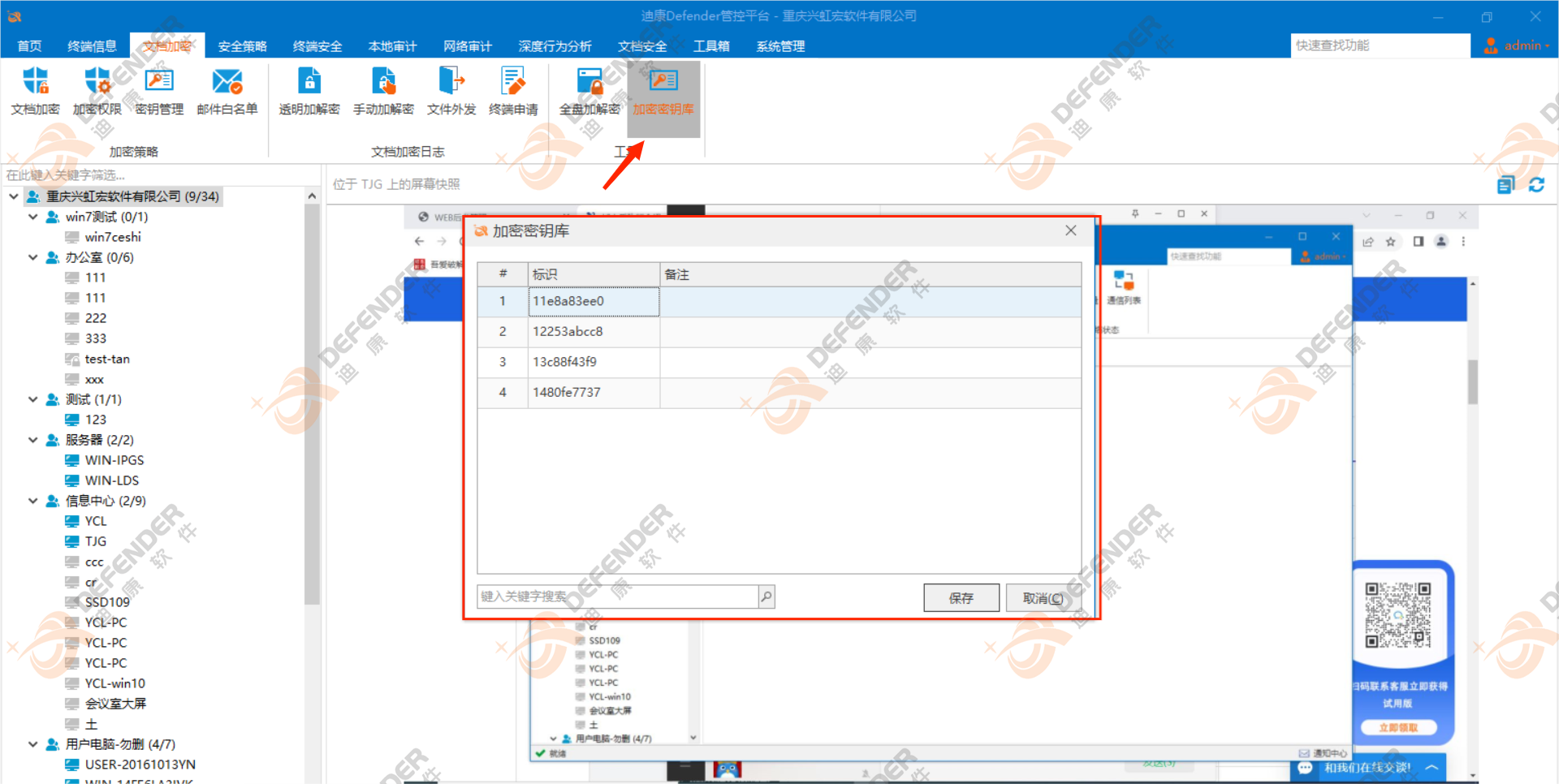Screen dimensions: 1559x784
Task: Click the refresh icon at top right
Action: click(1536, 185)
